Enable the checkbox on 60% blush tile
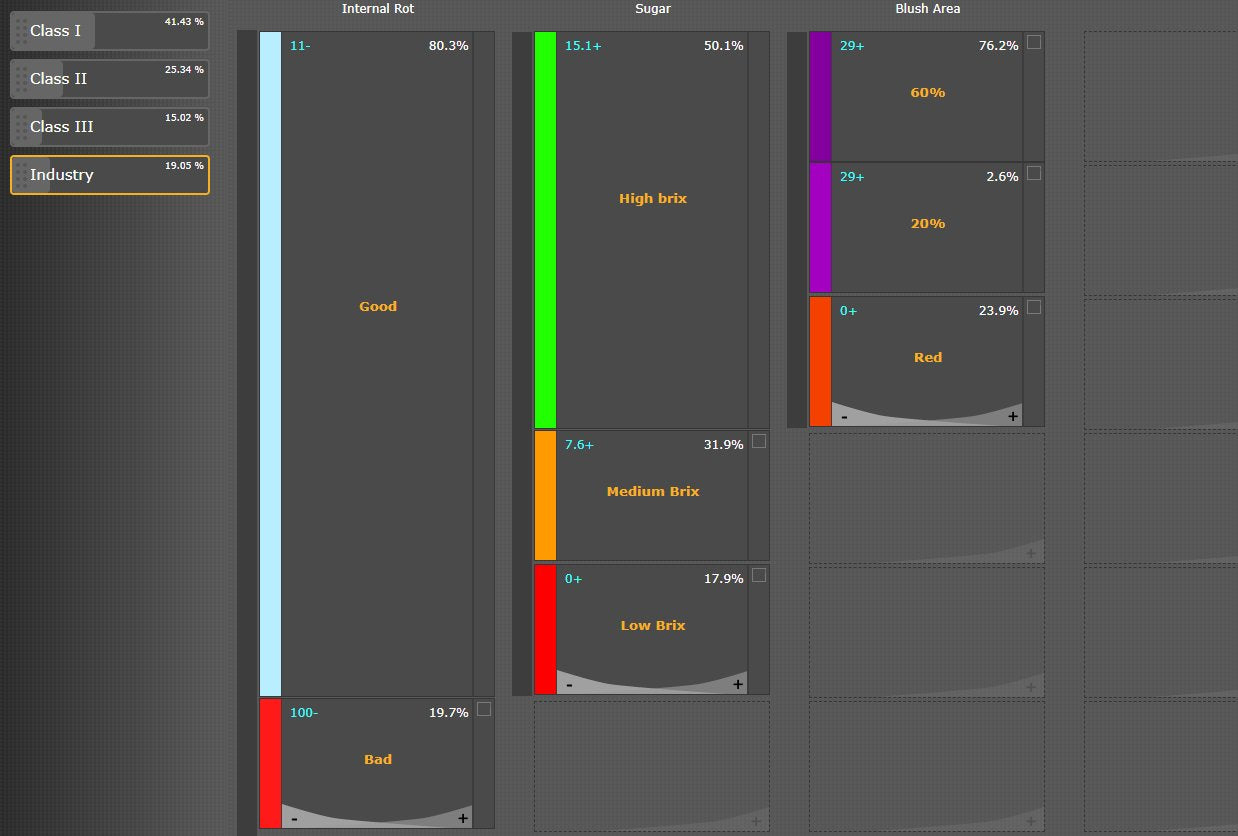Viewport: 1238px width, 836px height. [1034, 42]
